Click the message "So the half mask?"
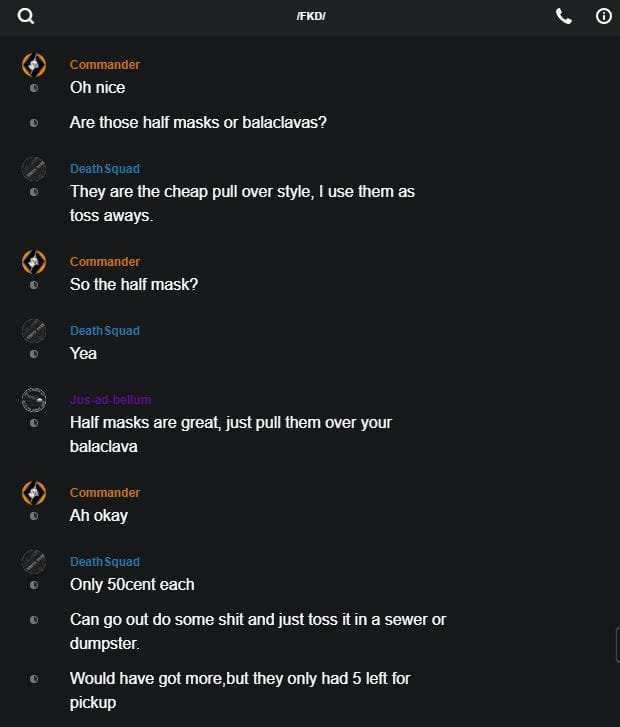 (x=134, y=284)
